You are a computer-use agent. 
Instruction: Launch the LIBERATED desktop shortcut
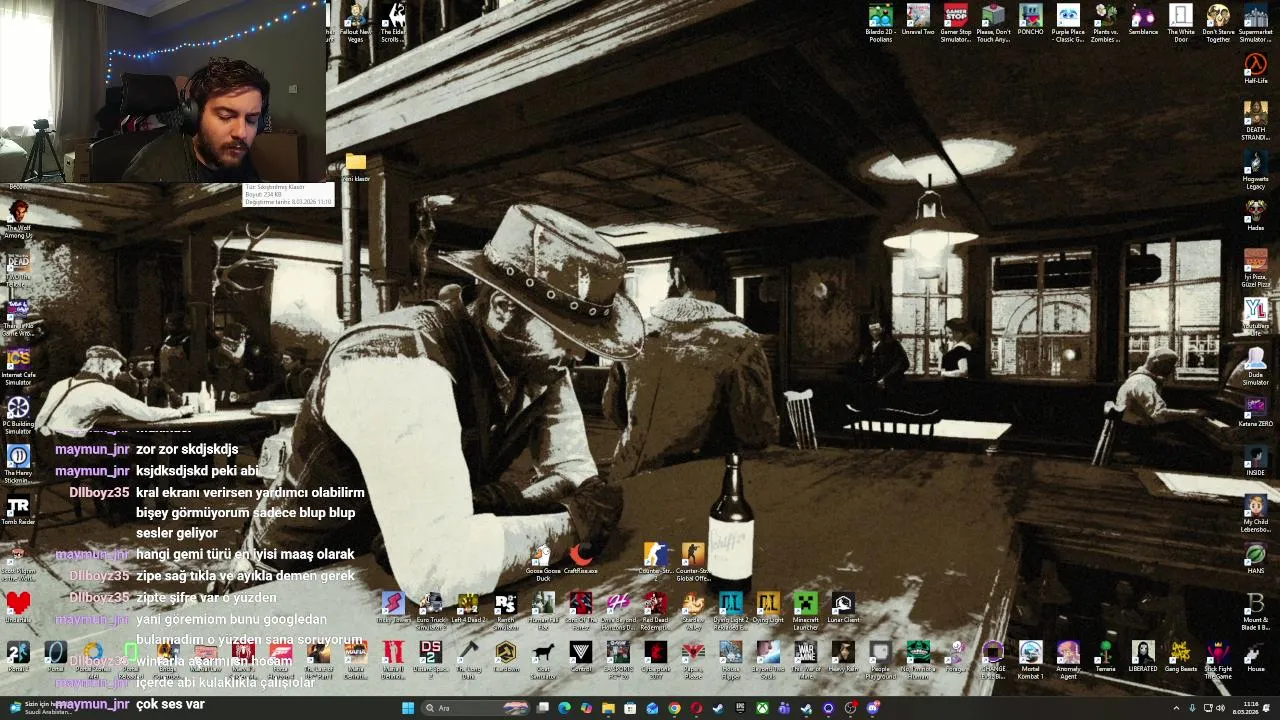tap(1143, 657)
